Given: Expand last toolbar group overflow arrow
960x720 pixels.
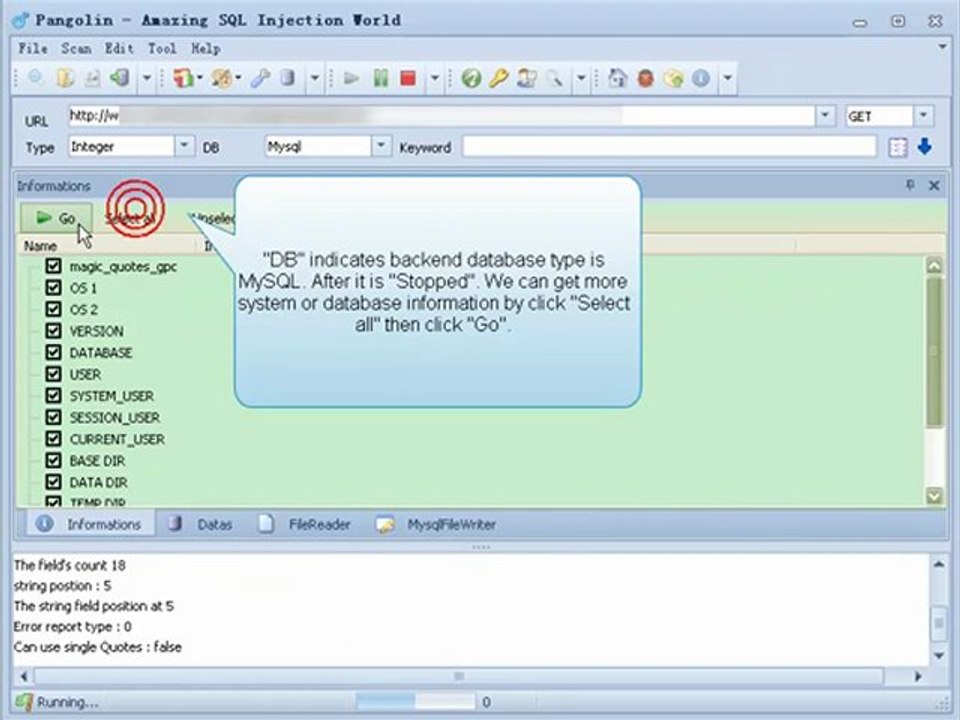Looking at the screenshot, I should coord(727,78).
